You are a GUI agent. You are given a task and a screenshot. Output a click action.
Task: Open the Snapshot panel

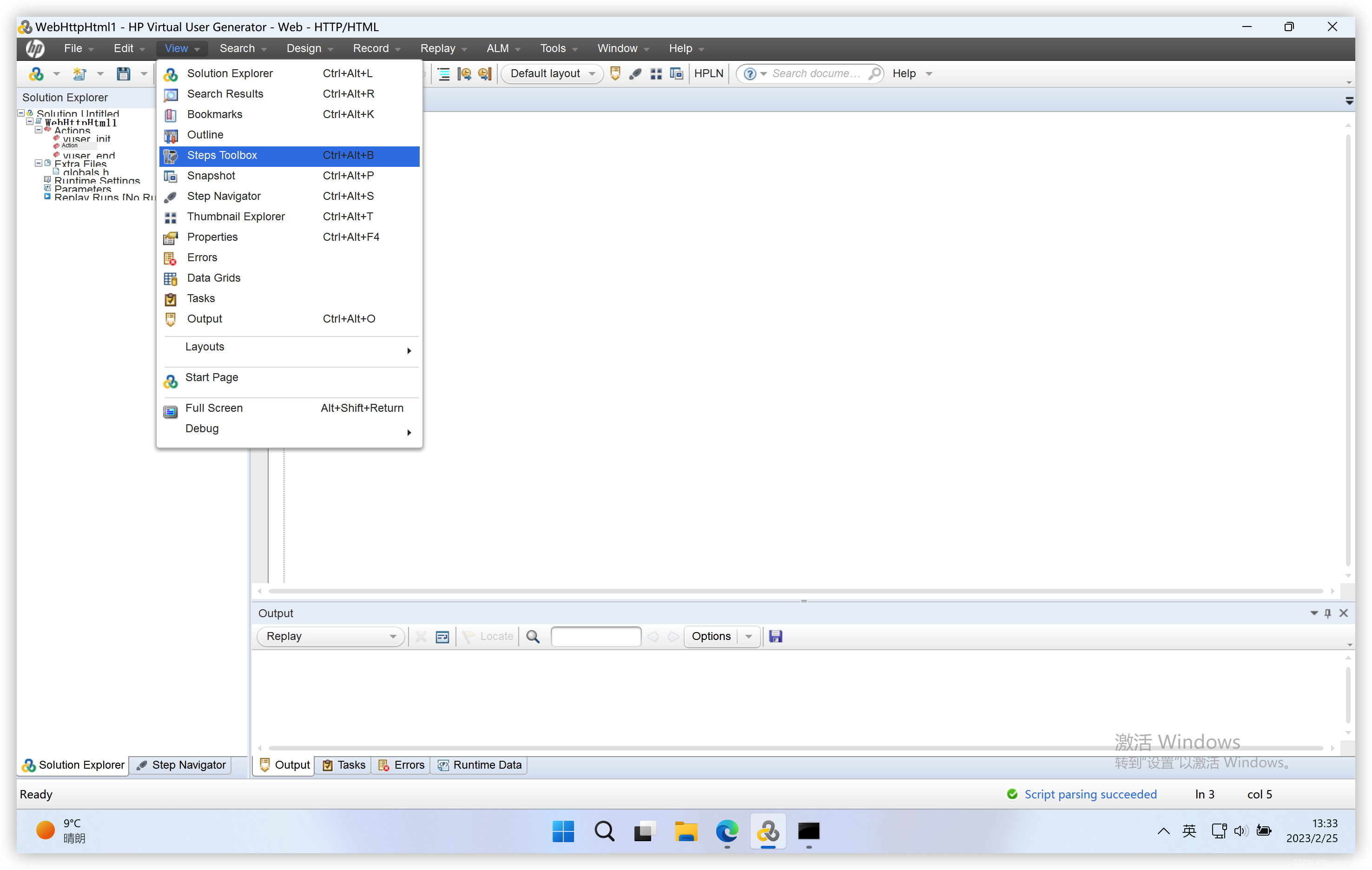[x=210, y=175]
